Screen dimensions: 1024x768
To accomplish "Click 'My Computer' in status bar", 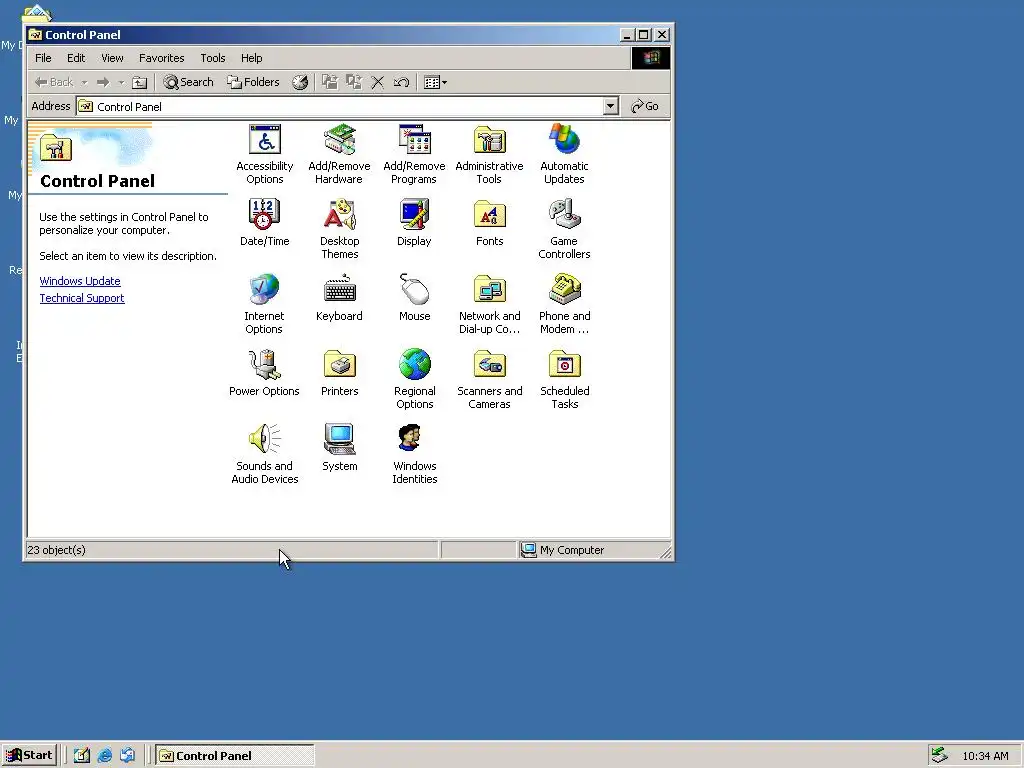I will pos(571,550).
